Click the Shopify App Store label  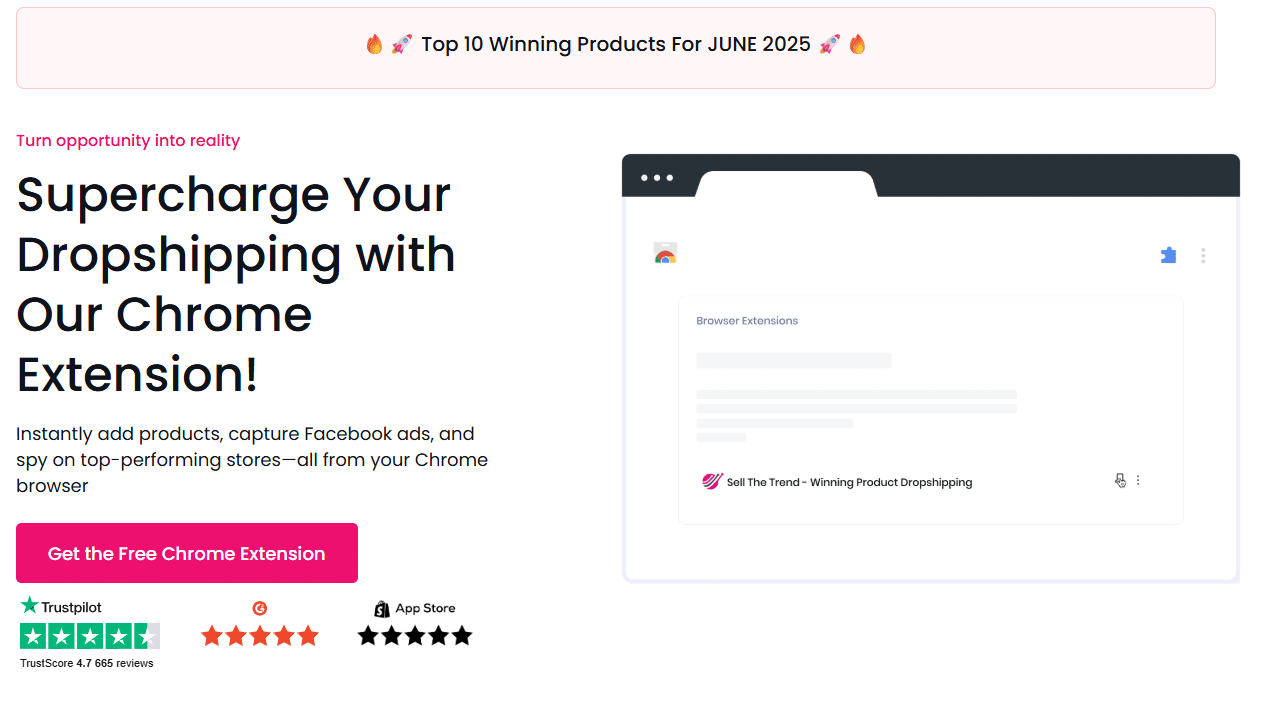tap(425, 608)
